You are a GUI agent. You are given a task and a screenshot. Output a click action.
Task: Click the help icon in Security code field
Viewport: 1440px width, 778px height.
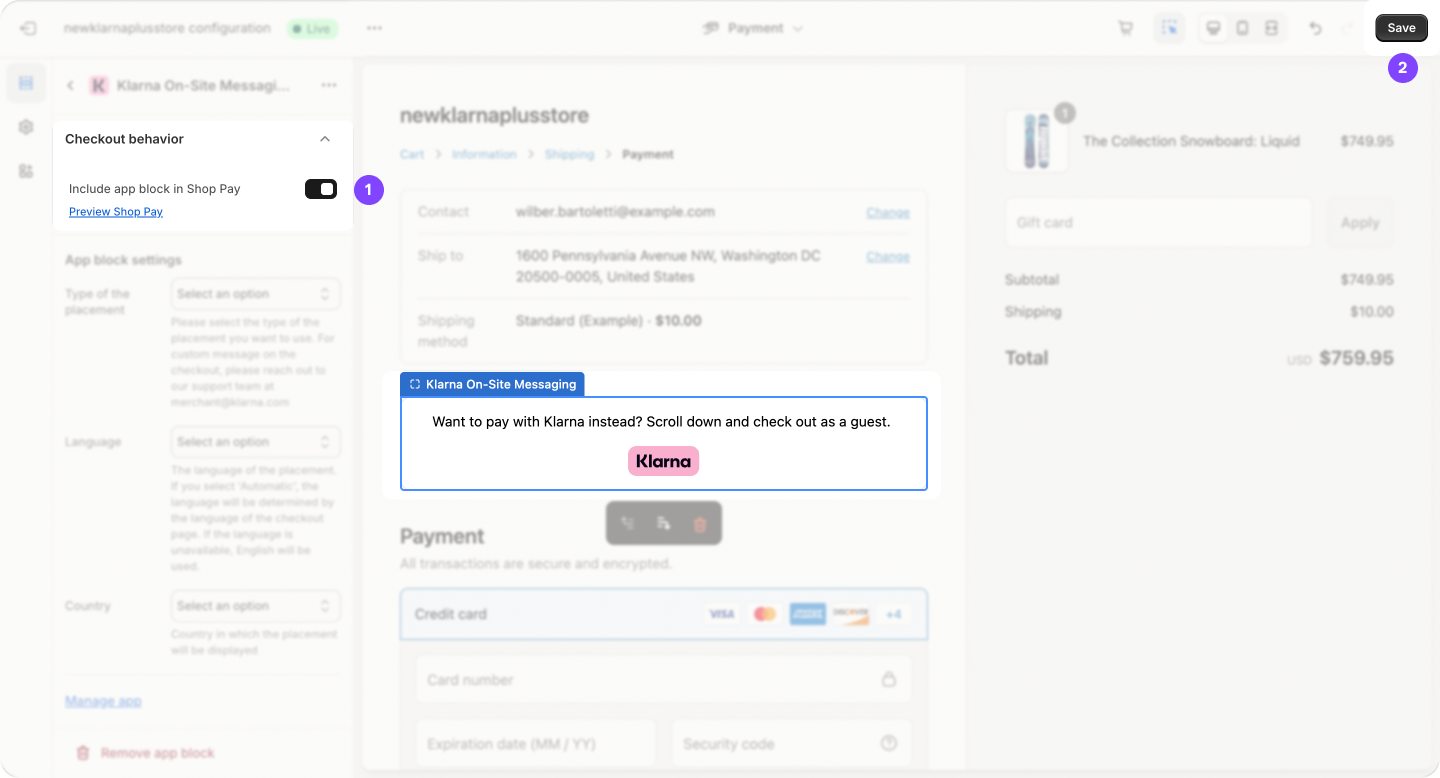[889, 744]
